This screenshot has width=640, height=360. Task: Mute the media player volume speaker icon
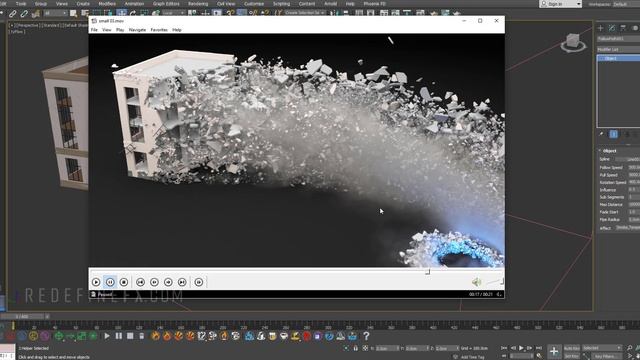pos(476,282)
